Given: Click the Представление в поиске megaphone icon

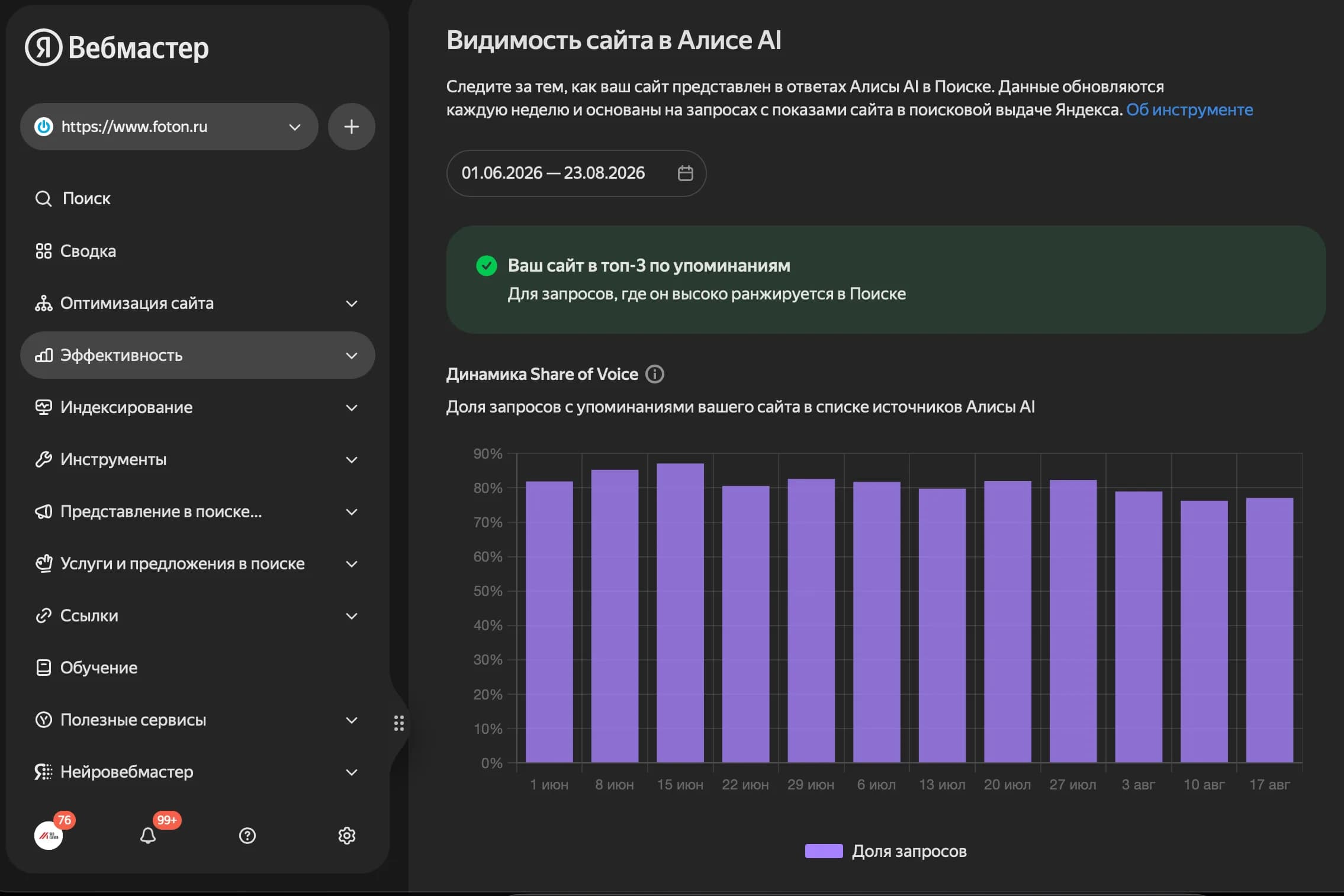Looking at the screenshot, I should pos(43,511).
